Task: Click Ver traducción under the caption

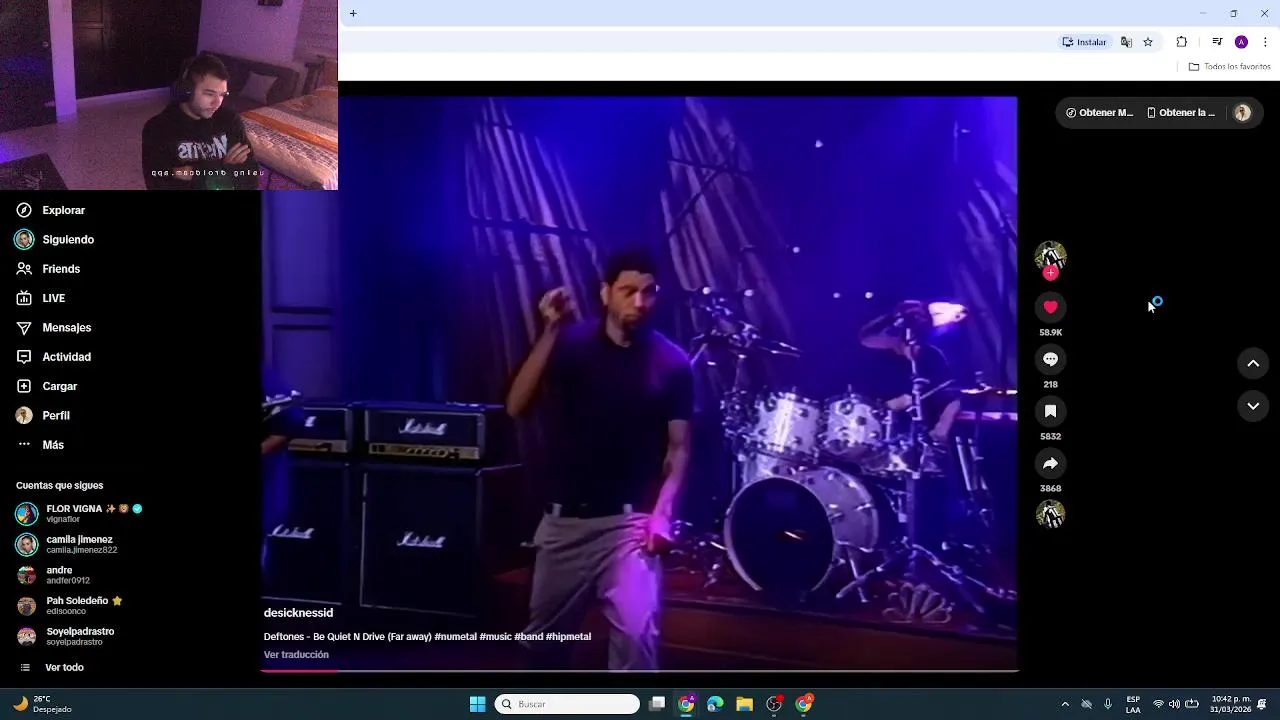Action: [x=296, y=655]
